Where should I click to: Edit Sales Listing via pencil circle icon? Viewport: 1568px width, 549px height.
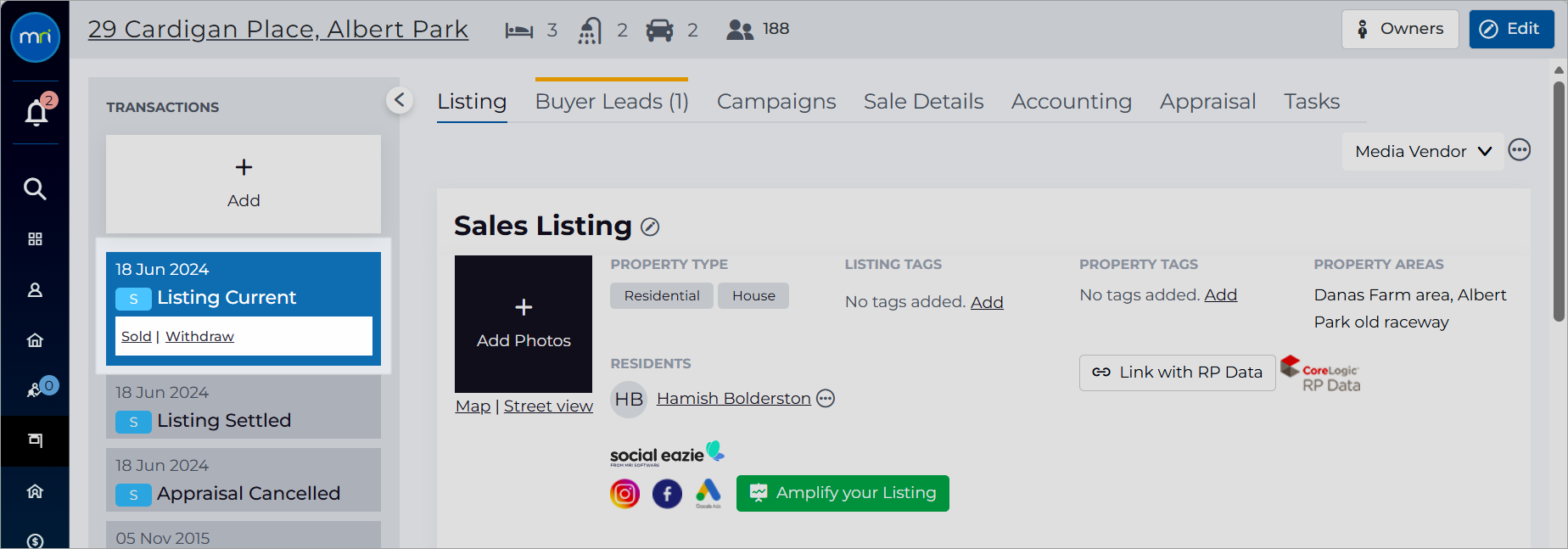(650, 227)
